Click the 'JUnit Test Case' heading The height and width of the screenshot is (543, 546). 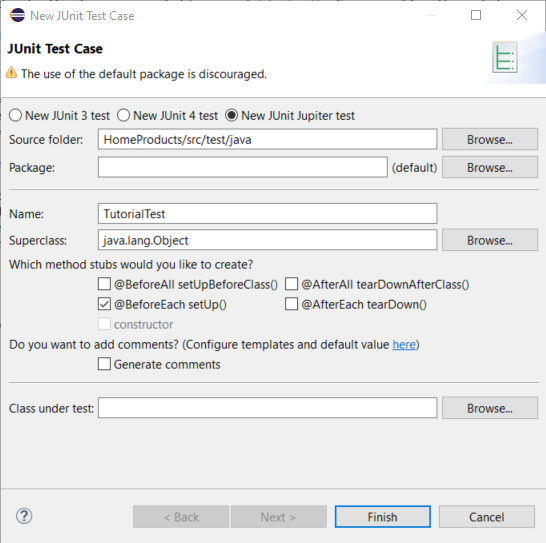55,49
